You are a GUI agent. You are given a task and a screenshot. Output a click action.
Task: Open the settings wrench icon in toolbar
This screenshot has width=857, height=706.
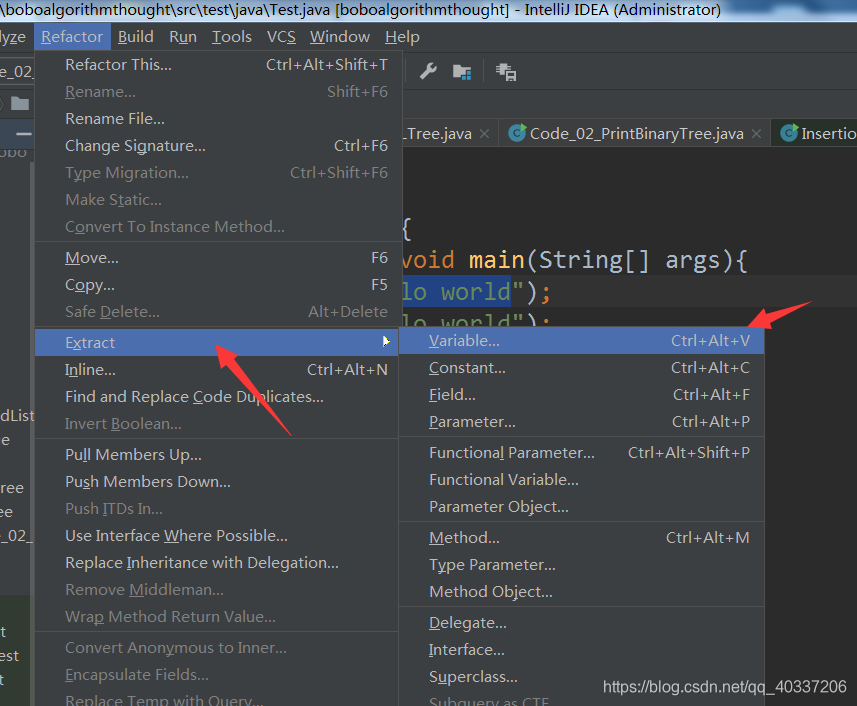click(x=428, y=71)
